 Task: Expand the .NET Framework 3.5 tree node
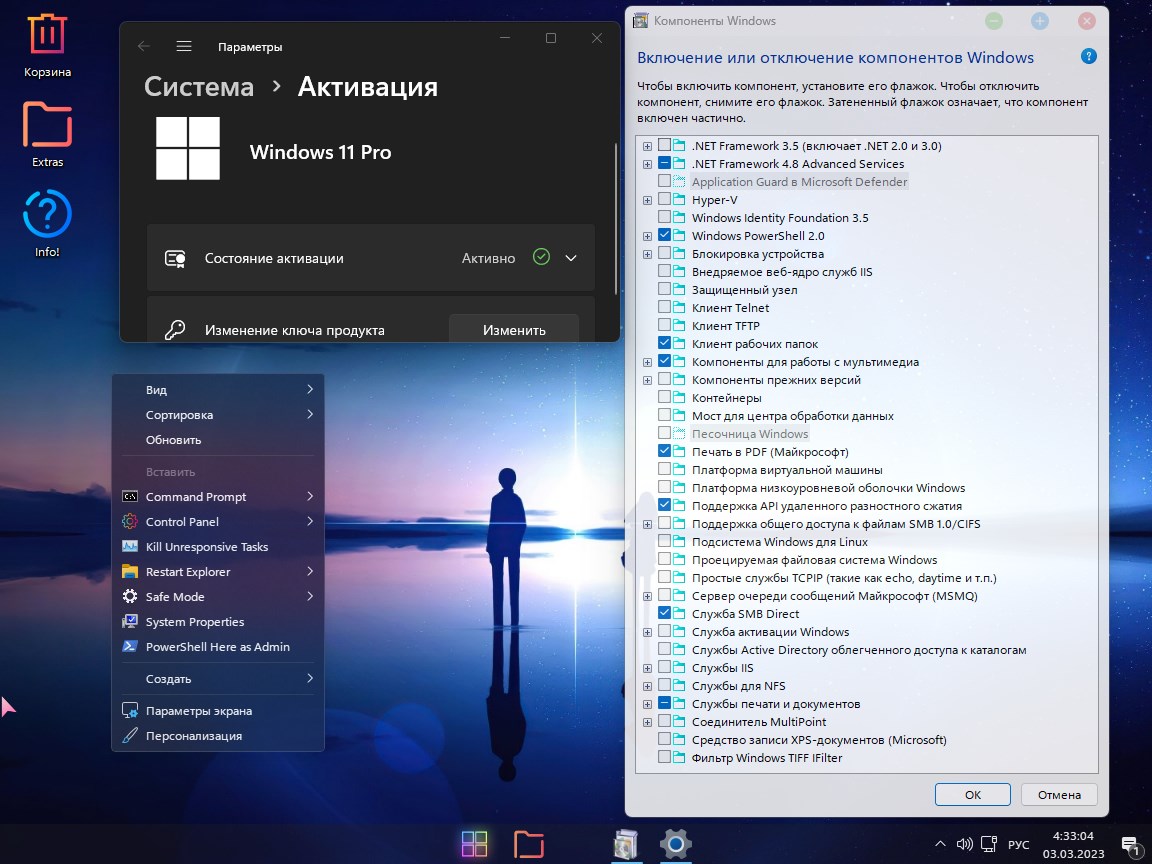click(646, 145)
